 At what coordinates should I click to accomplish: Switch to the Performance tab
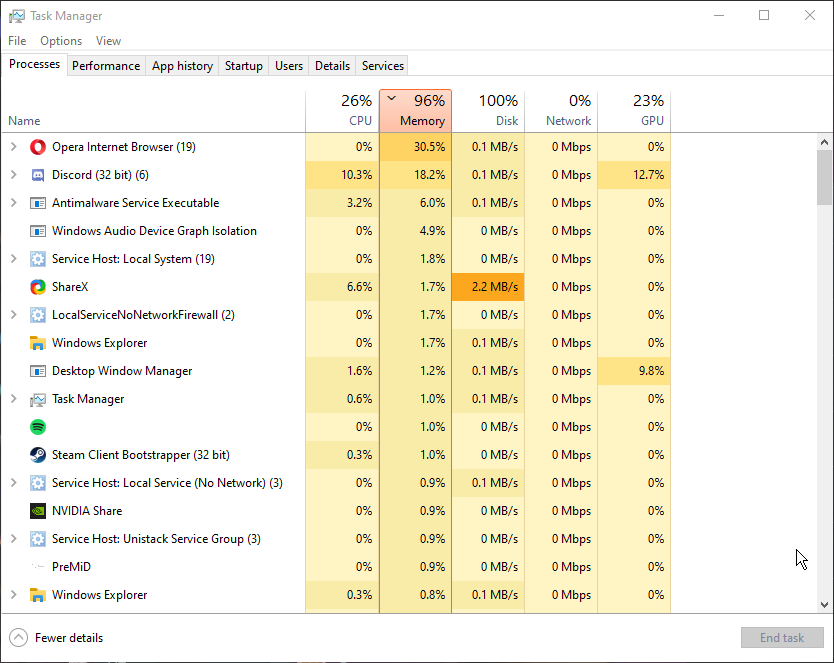[x=106, y=66]
